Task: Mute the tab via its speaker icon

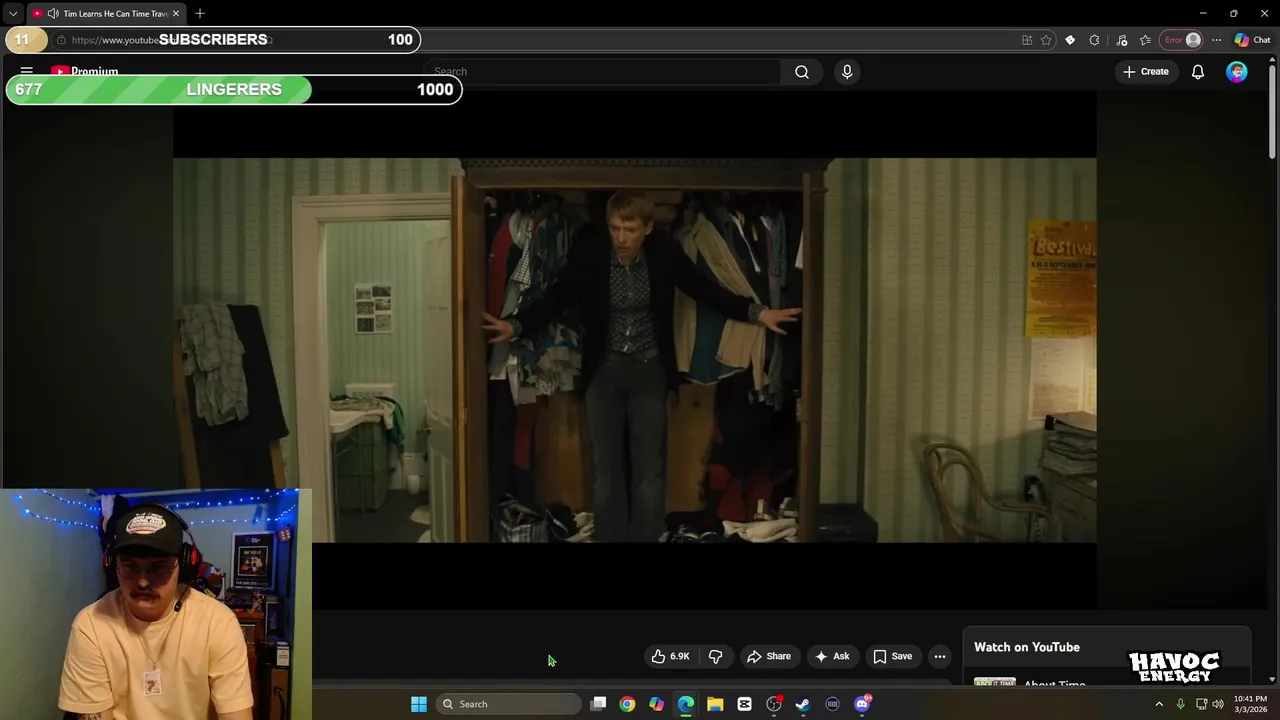Action: tap(52, 13)
